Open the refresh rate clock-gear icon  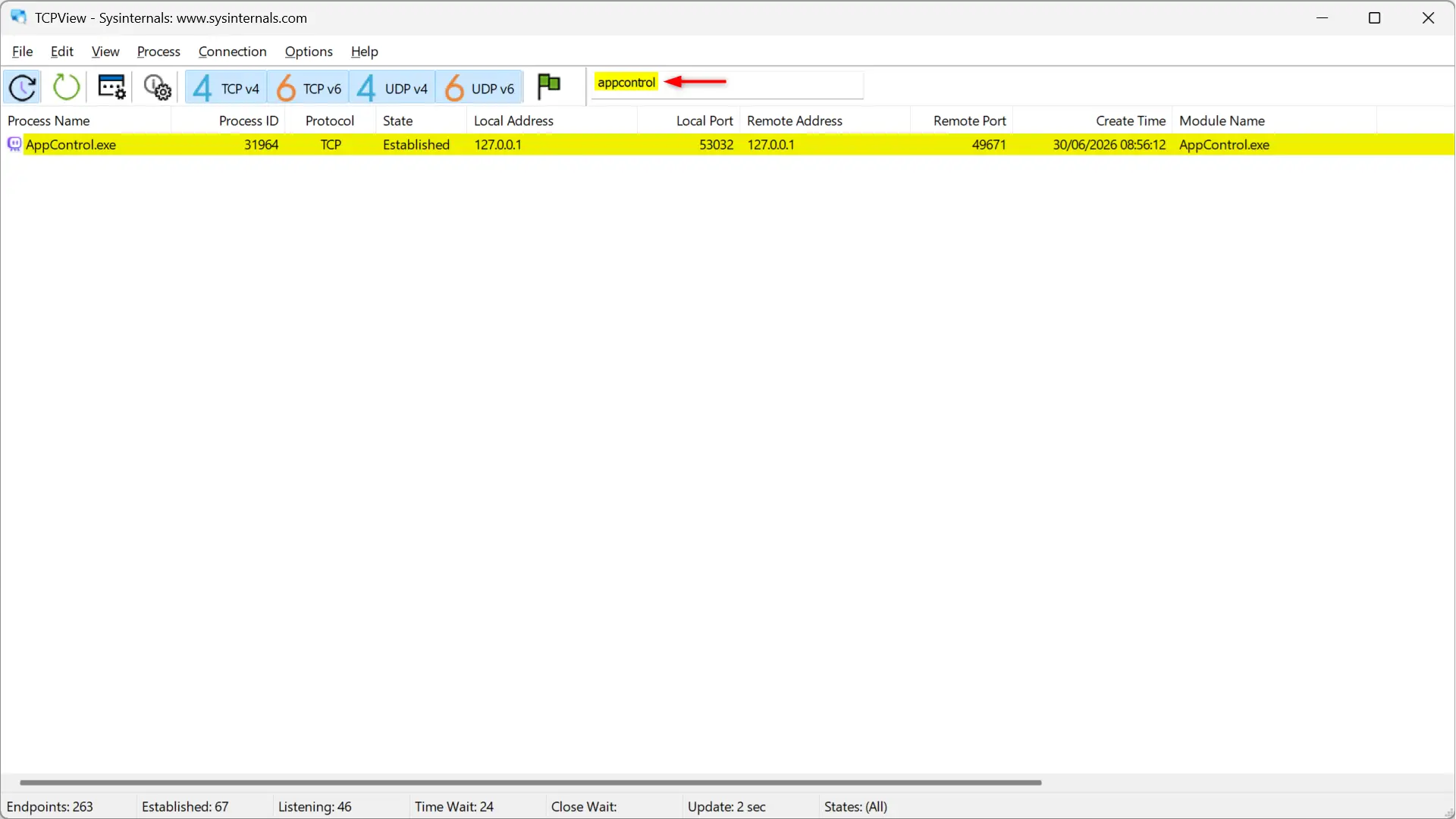158,87
